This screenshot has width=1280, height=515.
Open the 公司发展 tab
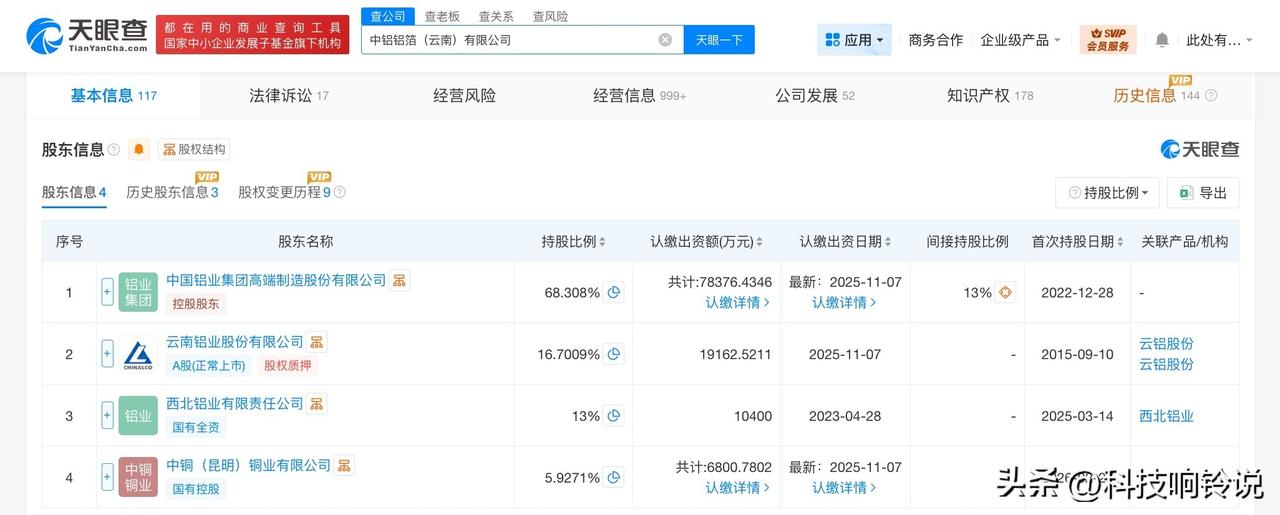click(815, 96)
